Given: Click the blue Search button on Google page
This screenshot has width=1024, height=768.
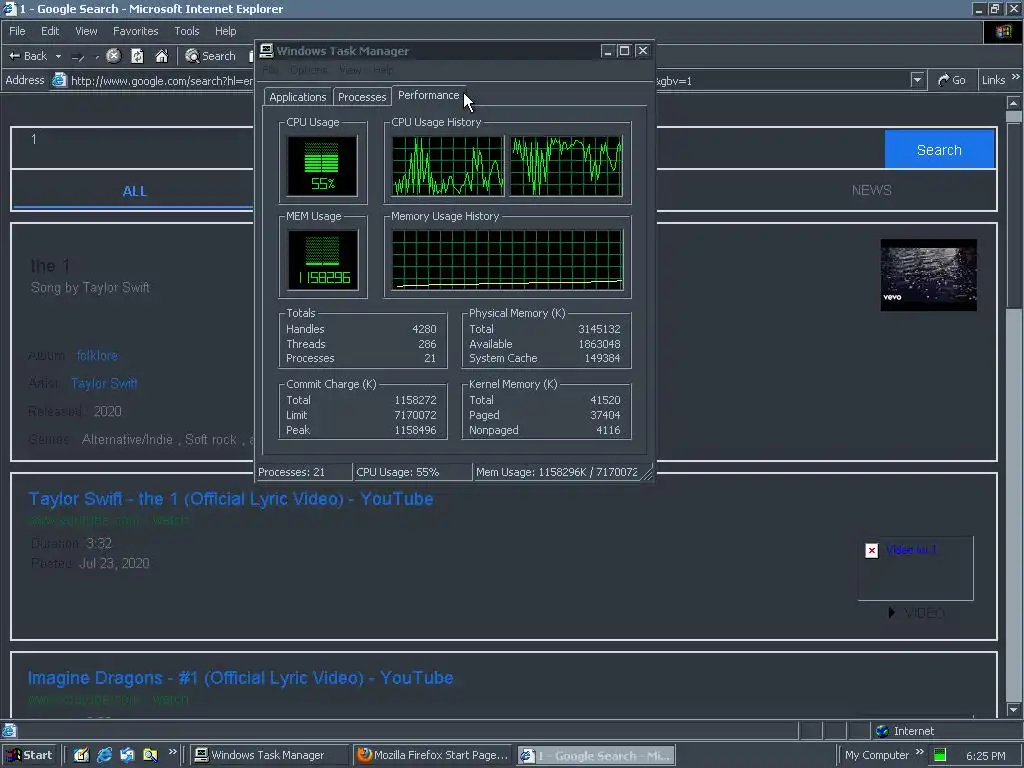Looking at the screenshot, I should coord(939,150).
